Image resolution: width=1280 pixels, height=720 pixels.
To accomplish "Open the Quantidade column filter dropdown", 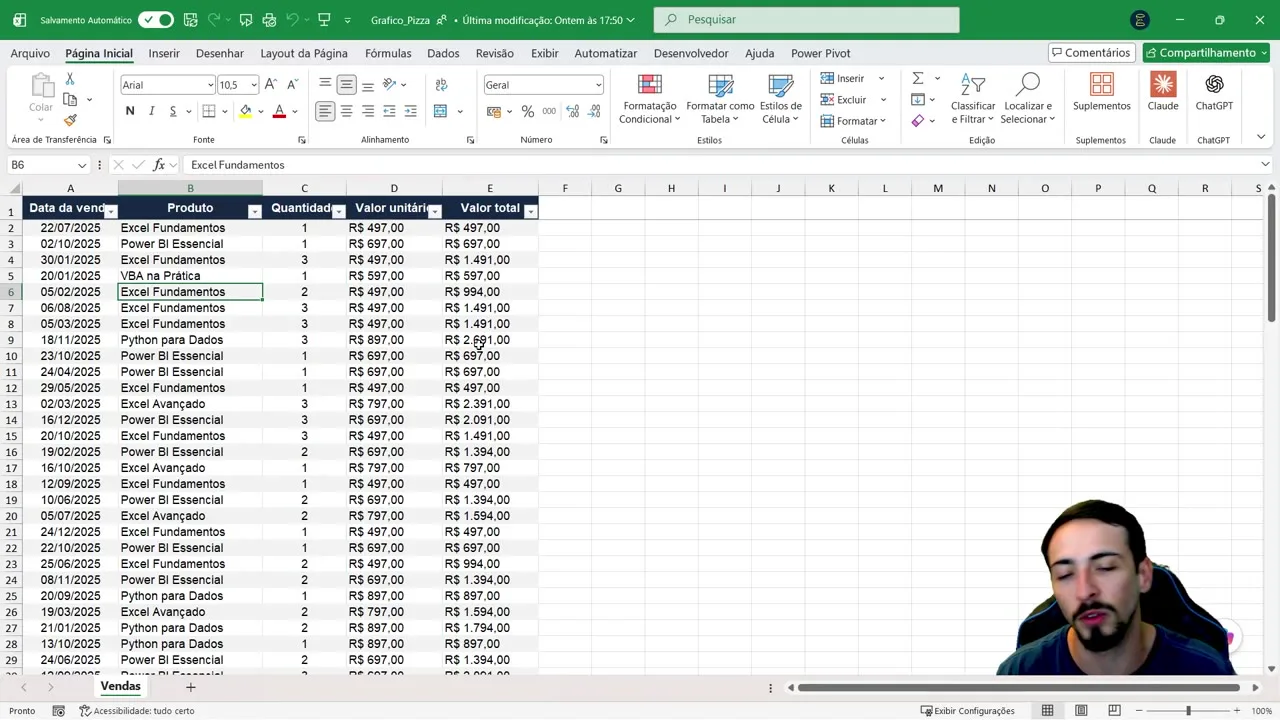I will 338,211.
